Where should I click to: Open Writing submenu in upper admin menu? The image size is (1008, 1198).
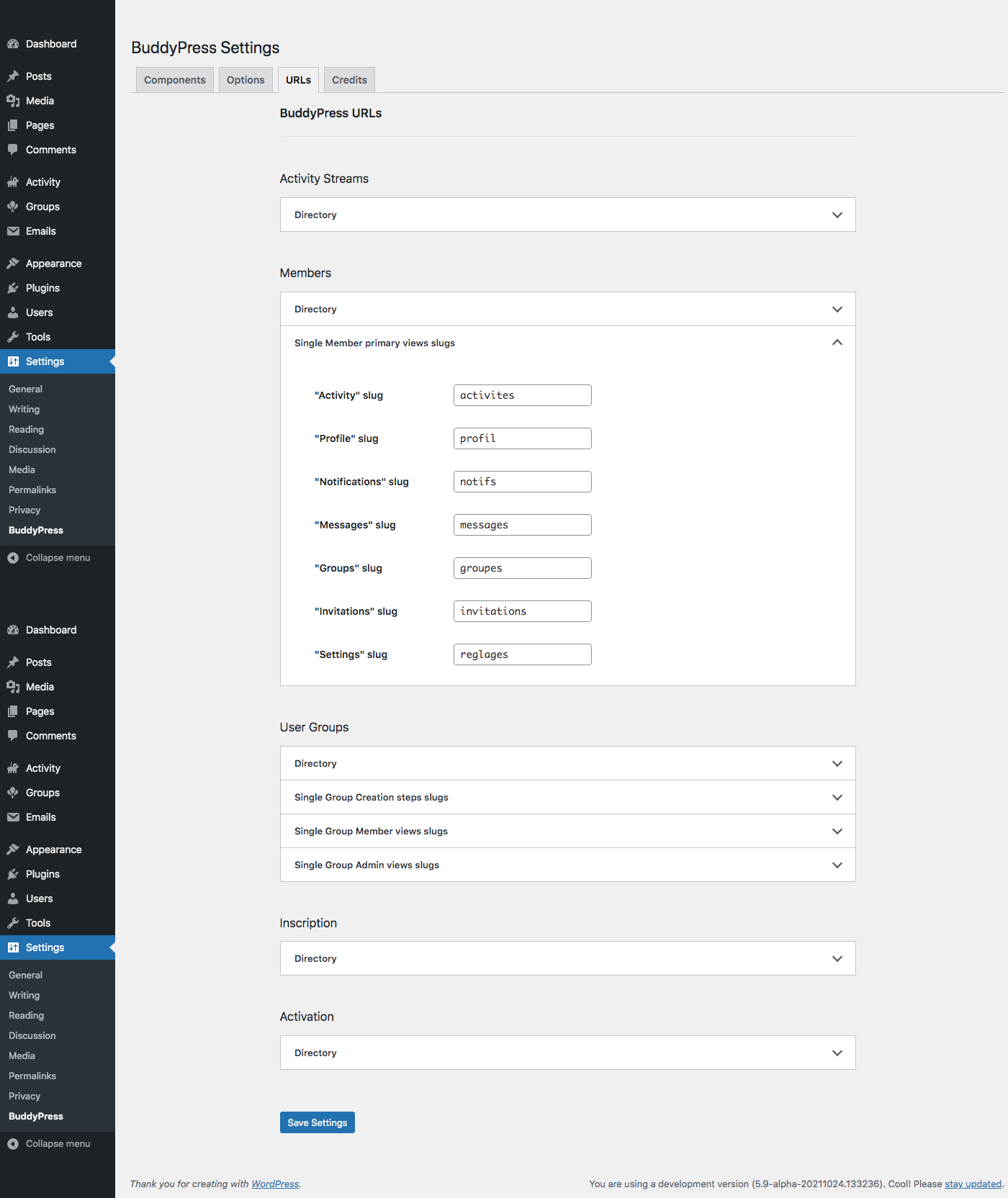[24, 409]
